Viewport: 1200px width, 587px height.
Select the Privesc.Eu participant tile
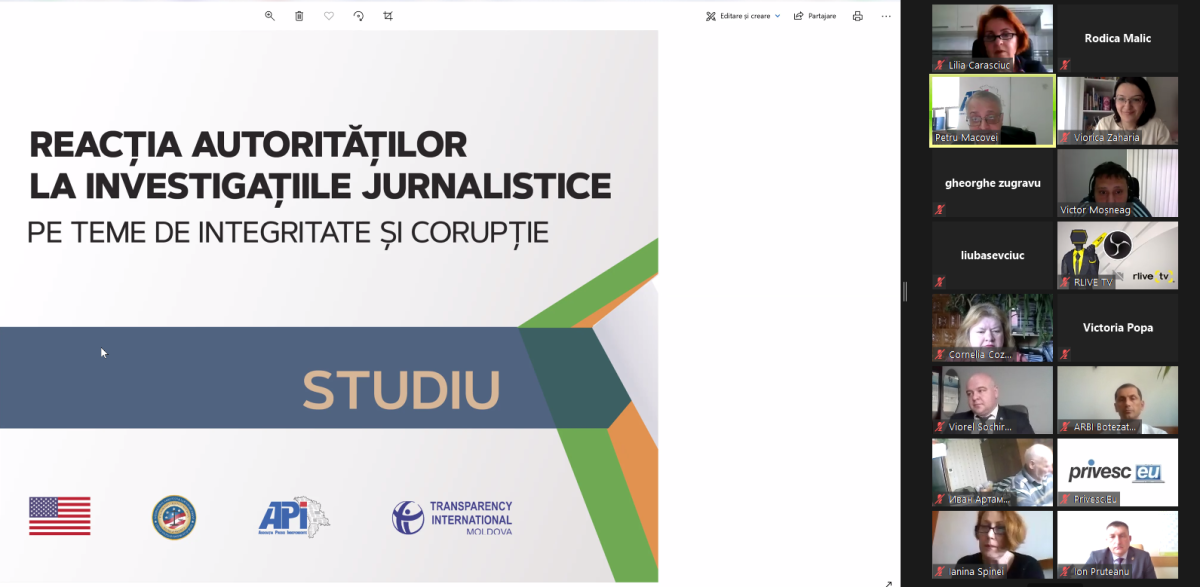pos(1117,472)
